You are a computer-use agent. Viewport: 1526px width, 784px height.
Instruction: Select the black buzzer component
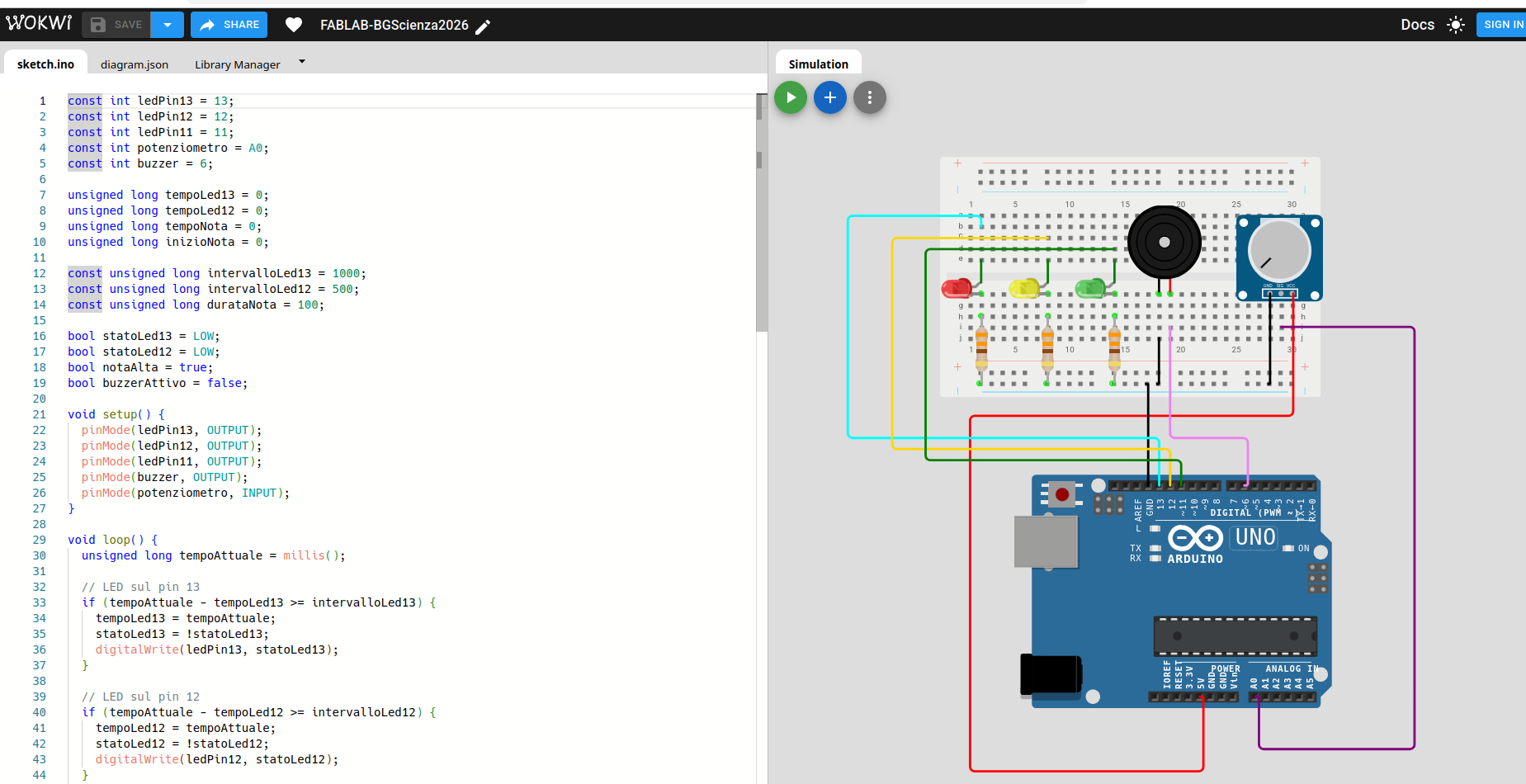point(1164,242)
